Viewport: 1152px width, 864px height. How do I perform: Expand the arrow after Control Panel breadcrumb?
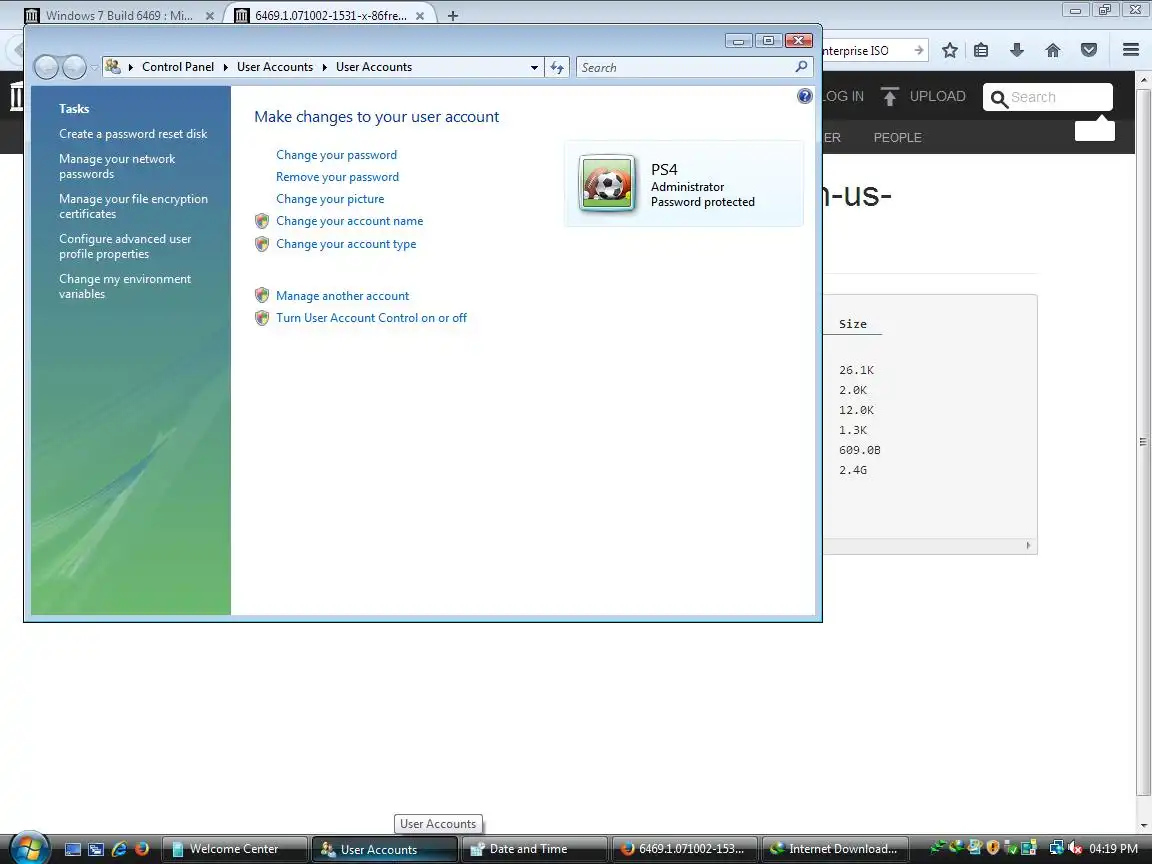pyautogui.click(x=226, y=67)
